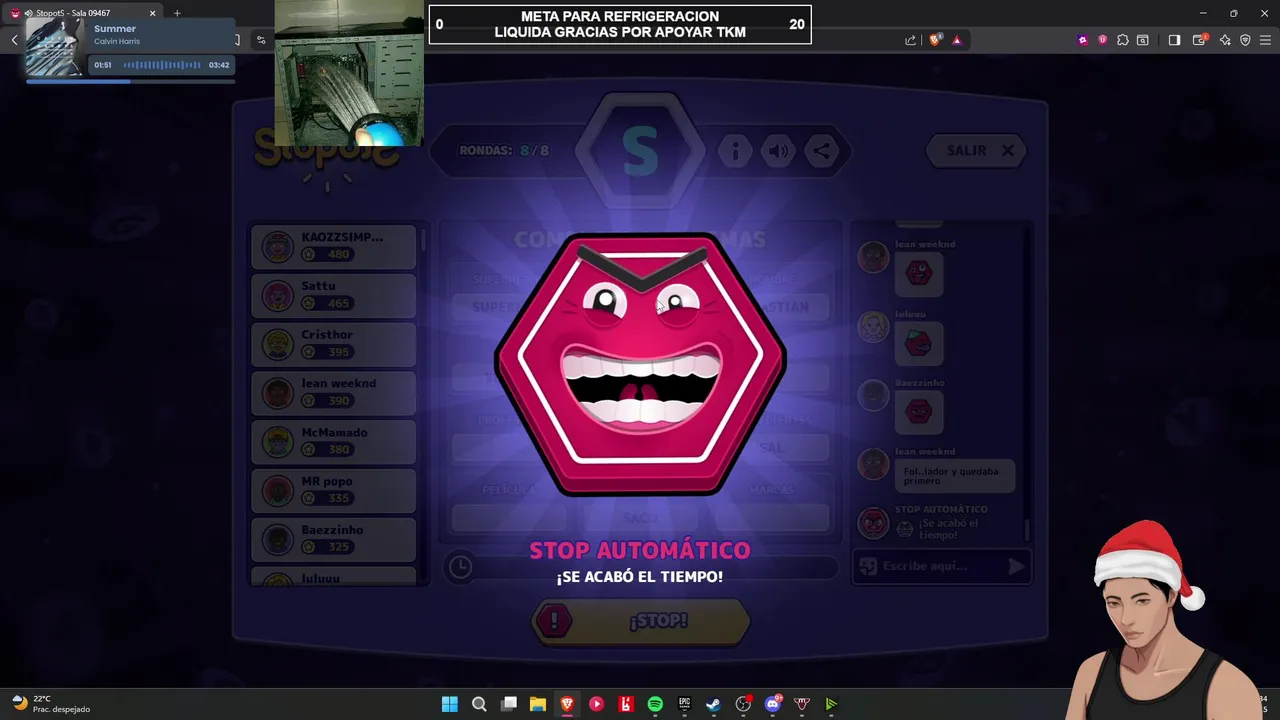Select player Cristhor in ranking list
Screen dimensions: 1280x720
[333, 344]
